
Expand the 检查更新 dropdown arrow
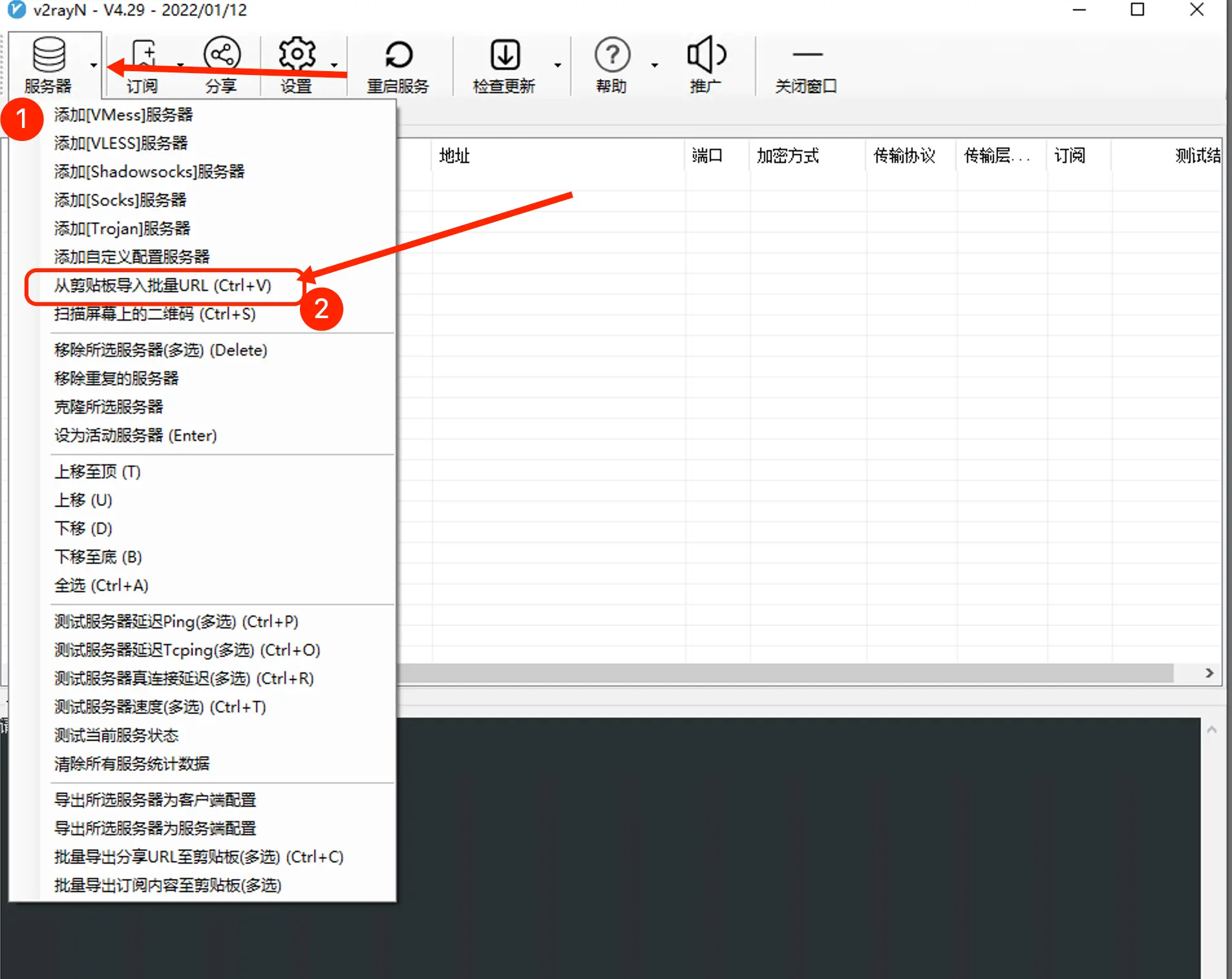click(x=557, y=65)
